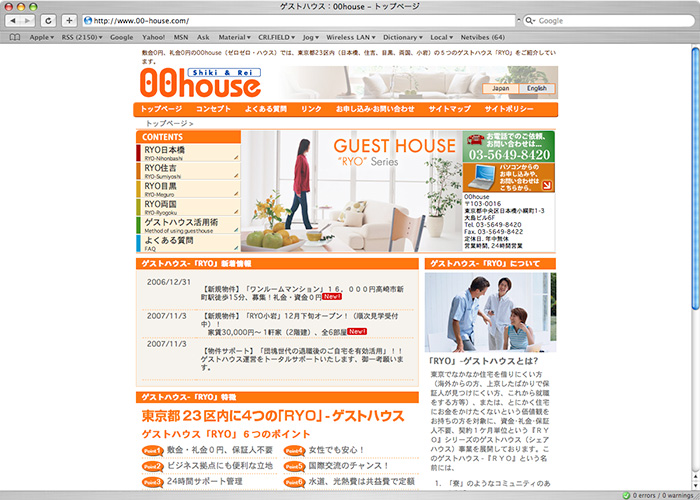Click the globe site icon in the address bar
Image resolution: width=700 pixels, height=500 pixels.
[88, 21]
